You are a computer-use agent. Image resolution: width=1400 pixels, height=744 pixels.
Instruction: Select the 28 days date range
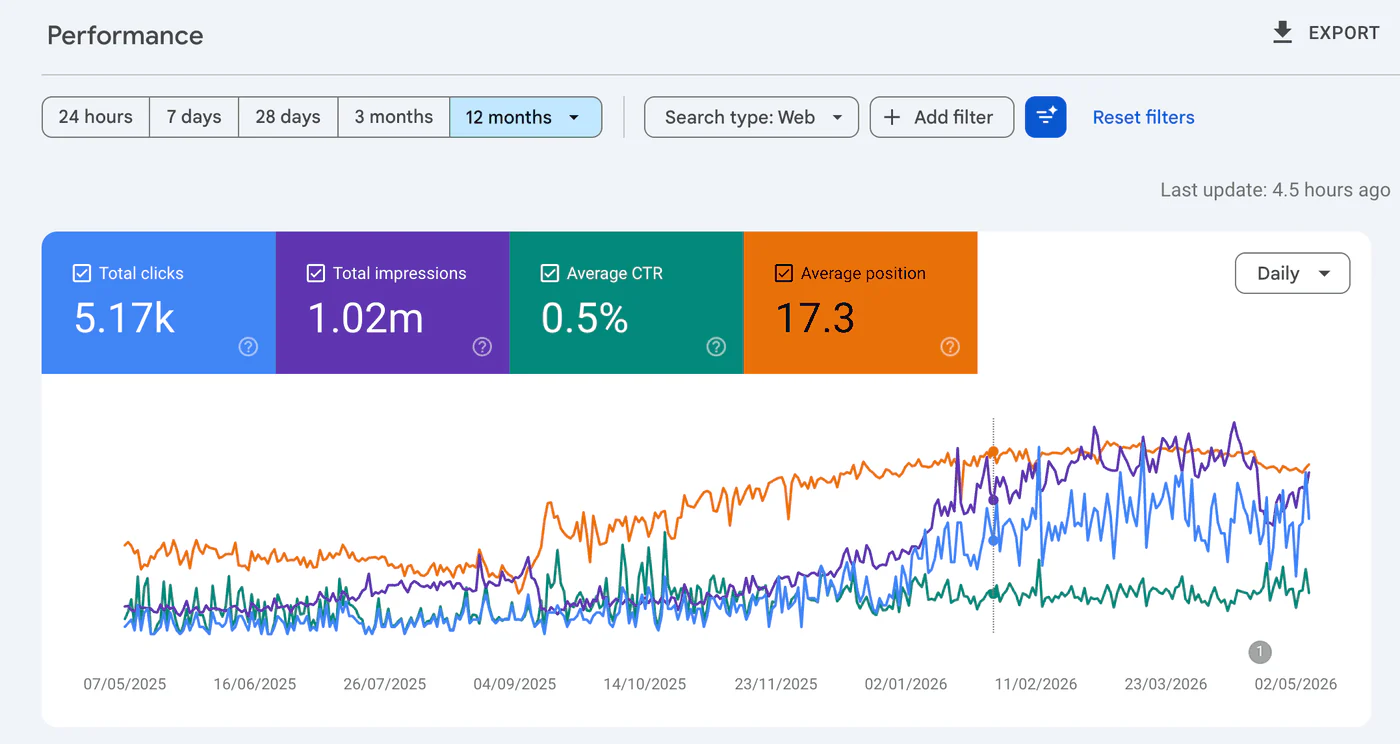point(288,117)
